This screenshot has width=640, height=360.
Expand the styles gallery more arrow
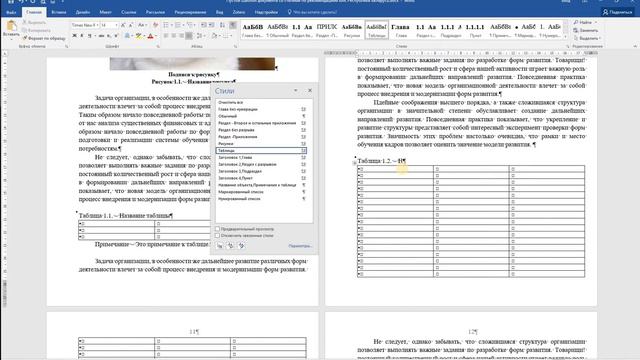coord(565,37)
